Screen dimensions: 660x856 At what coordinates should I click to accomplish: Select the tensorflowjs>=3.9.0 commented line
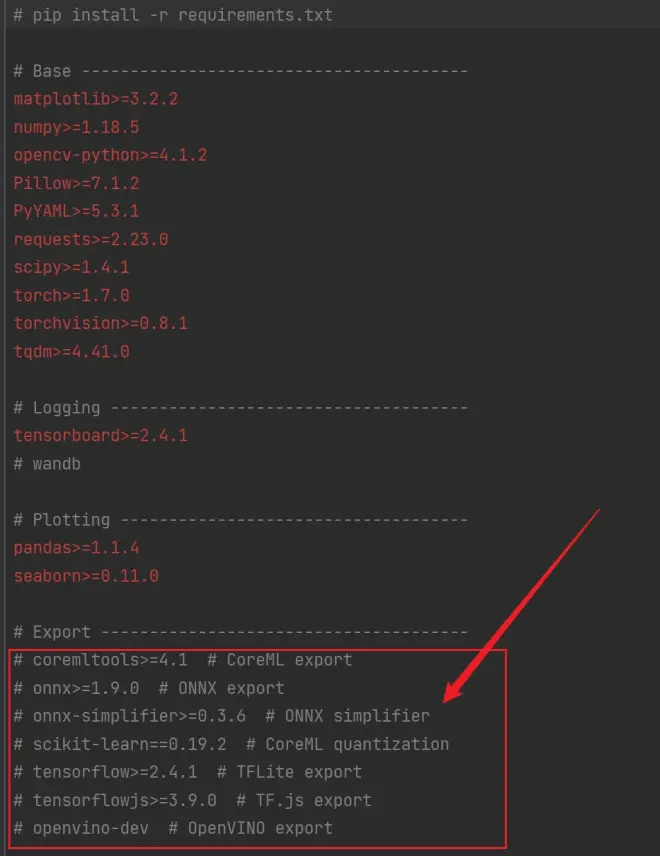193,800
